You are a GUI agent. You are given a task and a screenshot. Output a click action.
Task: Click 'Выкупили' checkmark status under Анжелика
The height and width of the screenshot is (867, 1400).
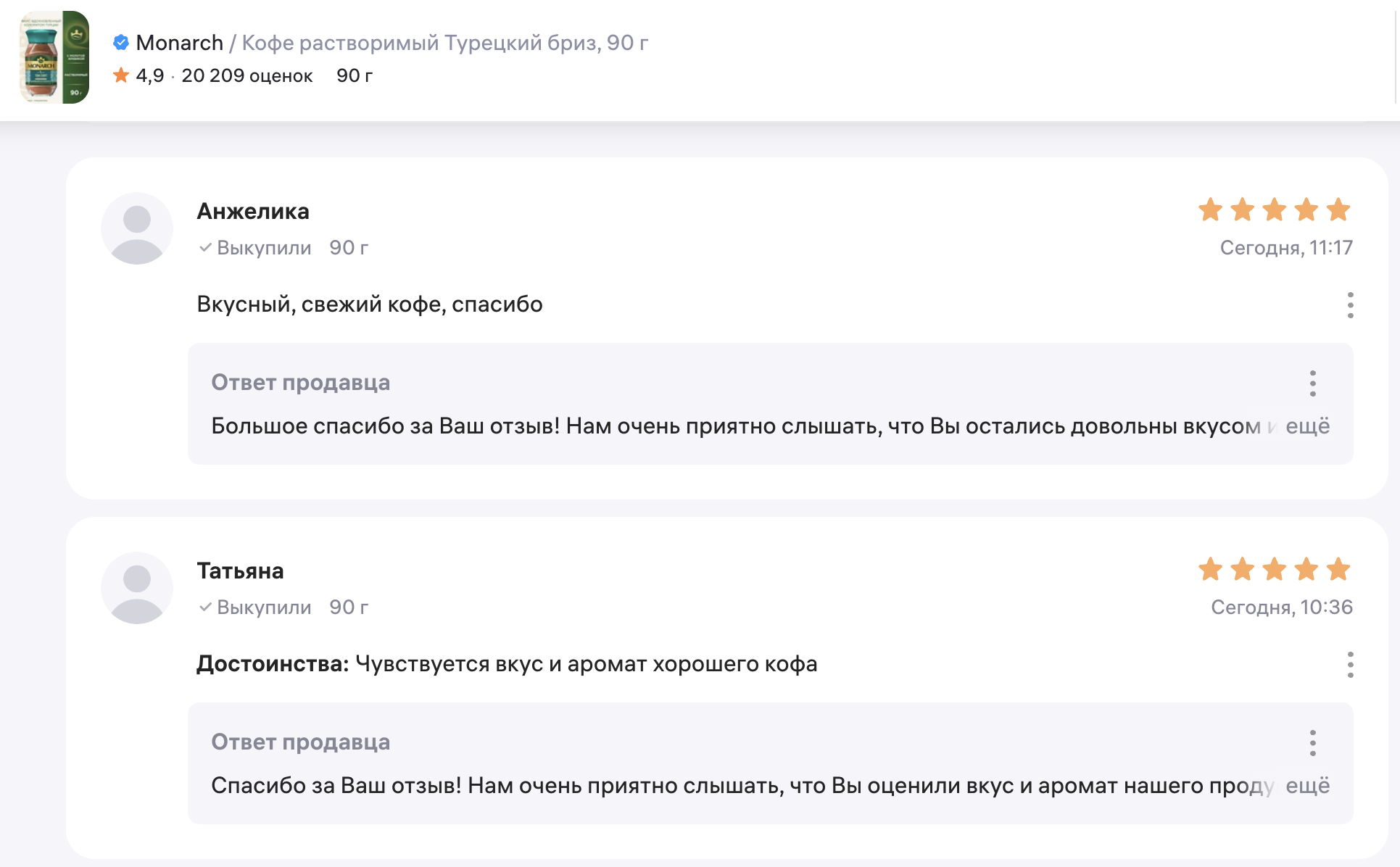tap(255, 248)
